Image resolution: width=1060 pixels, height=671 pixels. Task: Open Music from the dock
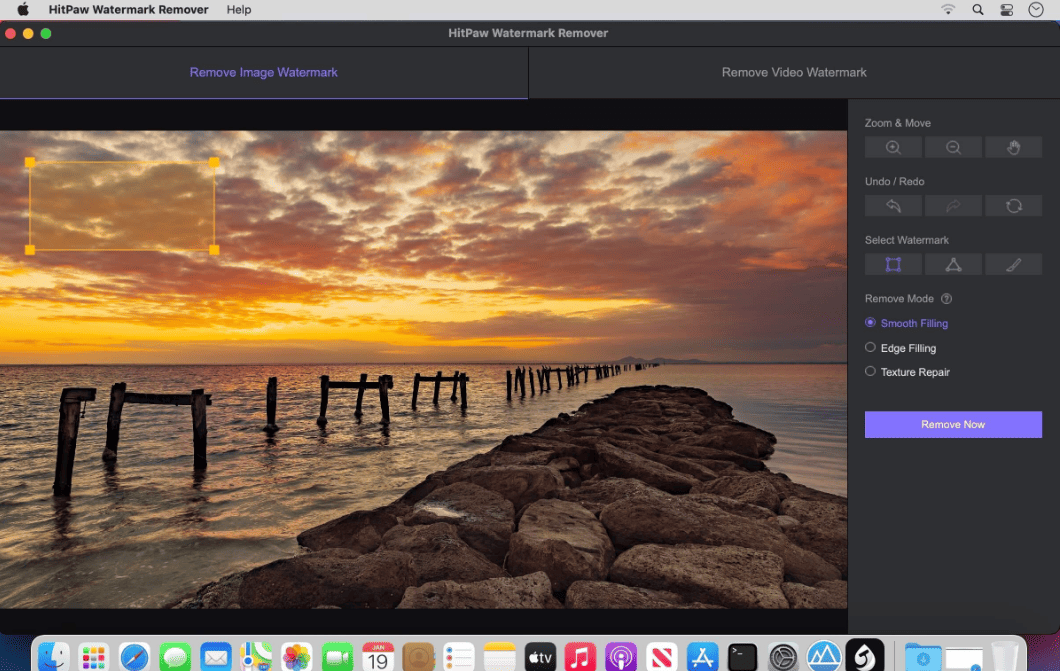(x=581, y=656)
